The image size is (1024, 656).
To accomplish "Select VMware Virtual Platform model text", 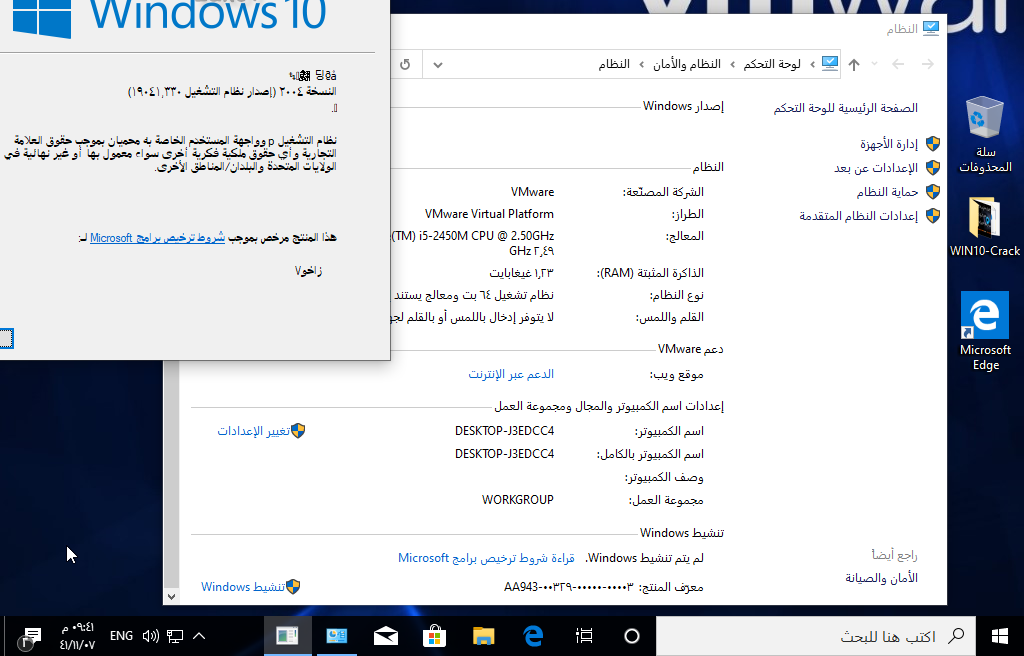I will click(489, 214).
